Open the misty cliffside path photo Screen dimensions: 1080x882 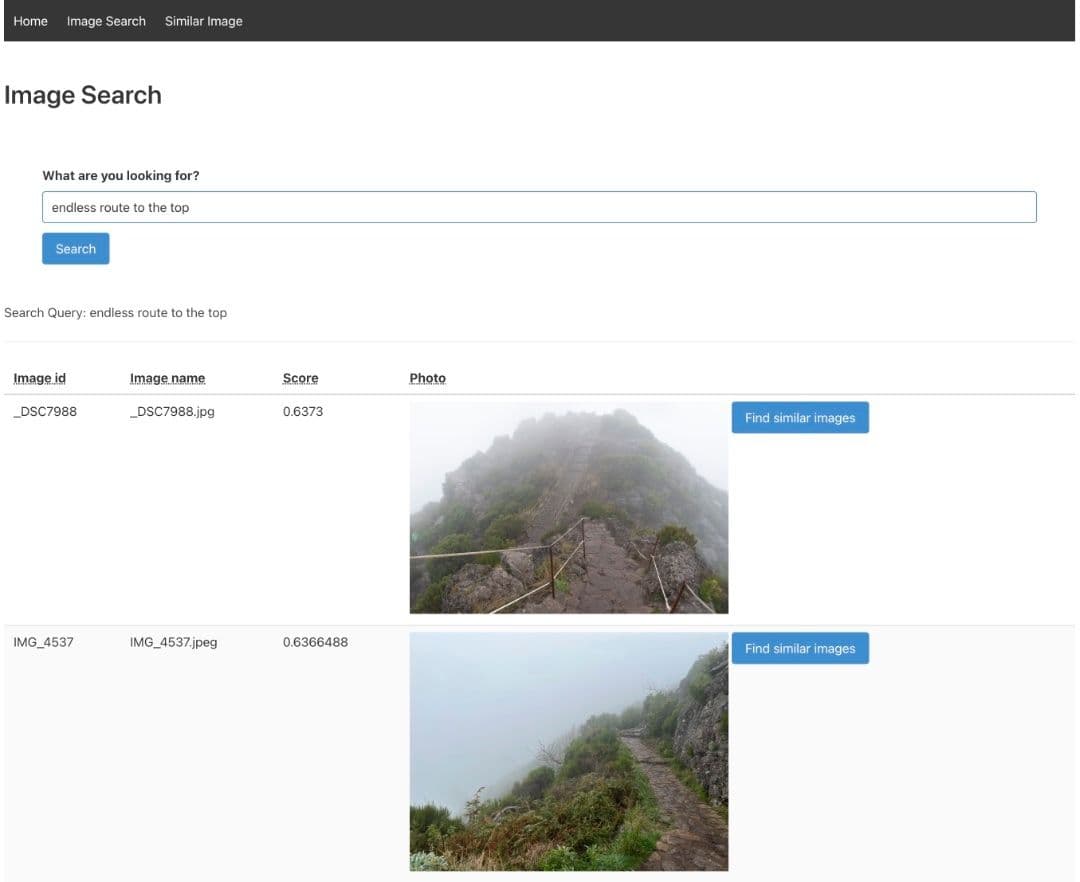tap(568, 751)
